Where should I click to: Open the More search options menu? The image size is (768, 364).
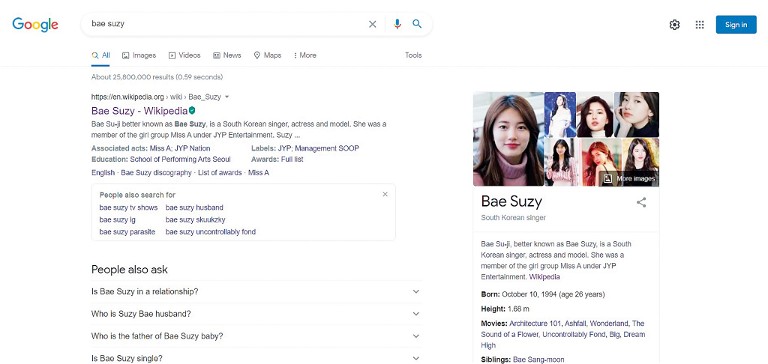click(305, 55)
